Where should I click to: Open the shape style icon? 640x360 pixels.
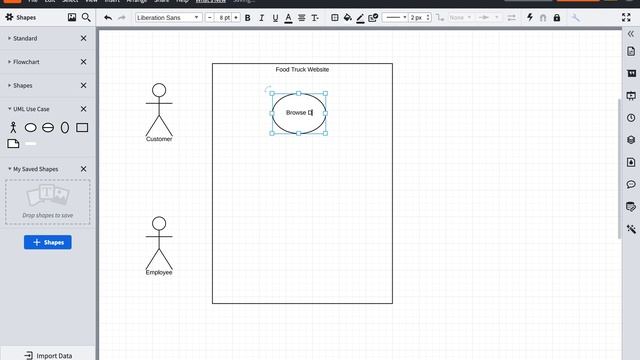[373, 18]
